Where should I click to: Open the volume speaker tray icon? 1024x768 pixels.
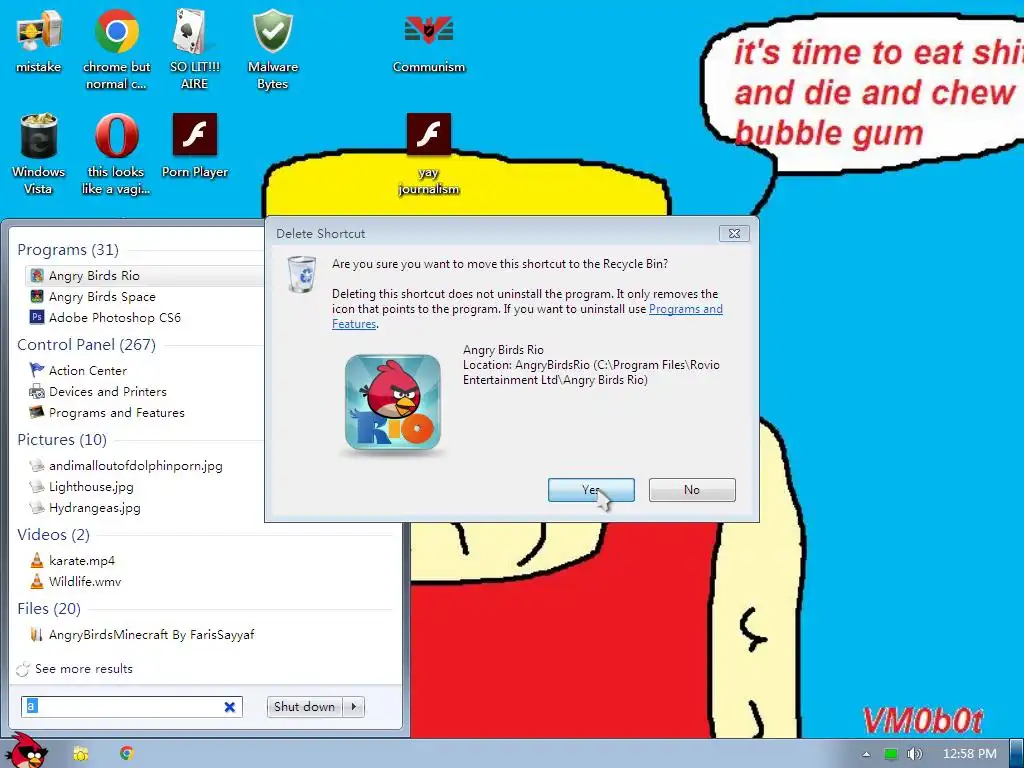click(x=914, y=754)
